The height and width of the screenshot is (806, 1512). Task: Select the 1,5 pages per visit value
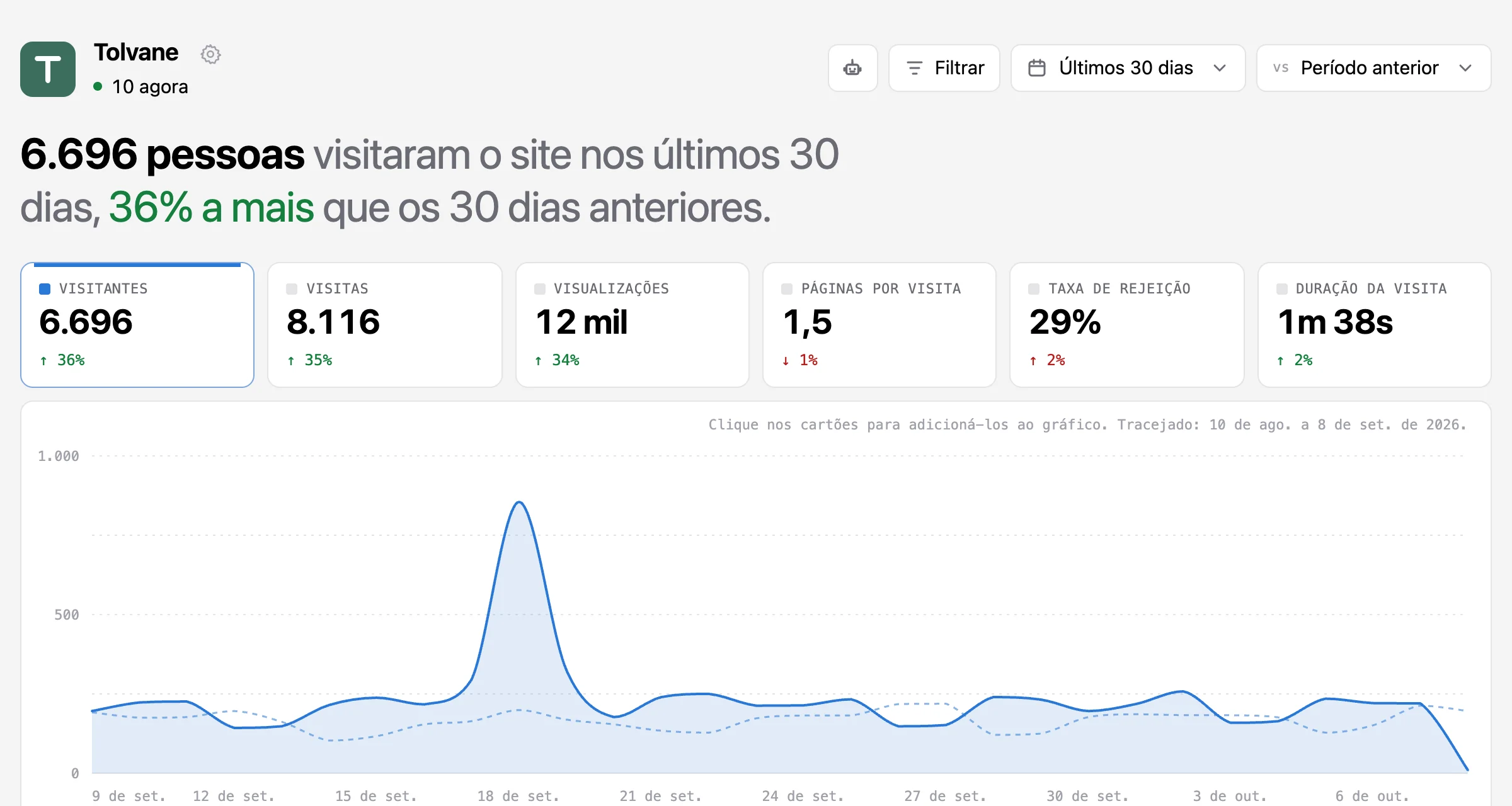click(x=808, y=322)
